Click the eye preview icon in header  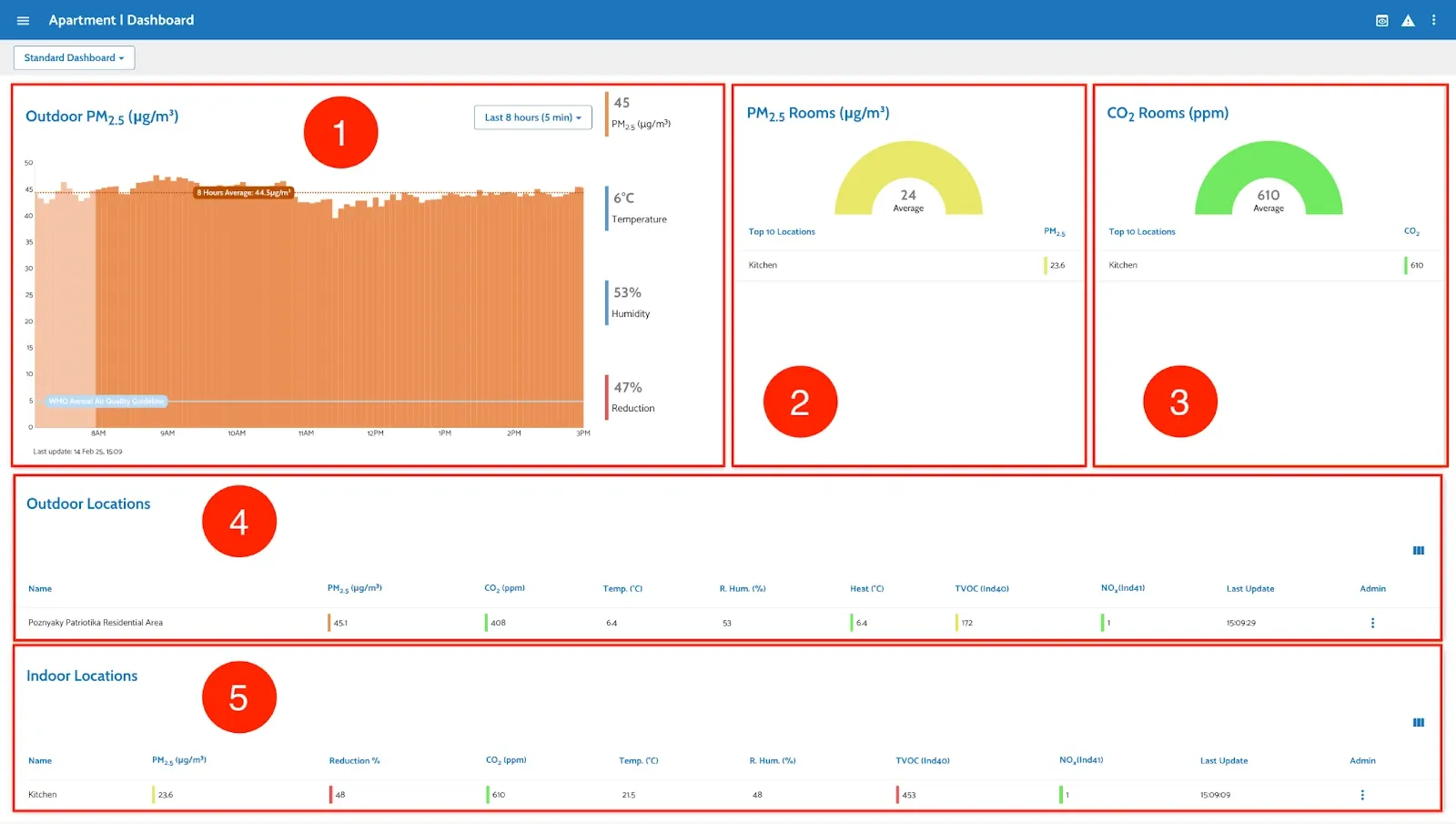click(x=1381, y=20)
